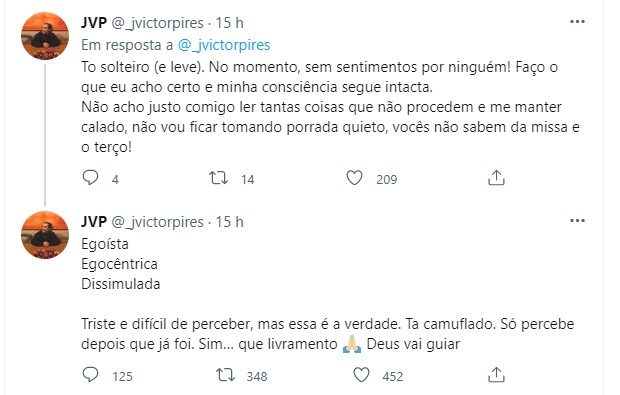Open JVP profile name on second tweet
The width and height of the screenshot is (620, 395).
(x=94, y=221)
